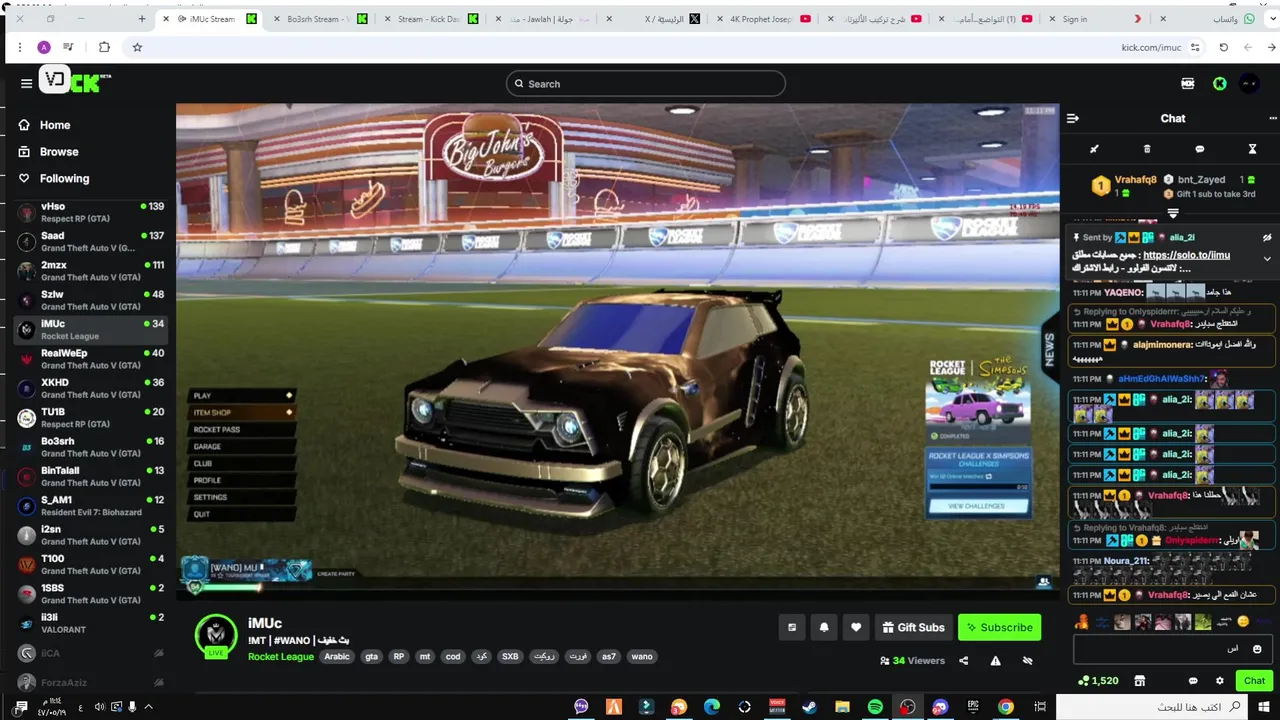Click the taskbar volume icon
The height and width of the screenshot is (720, 1280).
point(99,707)
